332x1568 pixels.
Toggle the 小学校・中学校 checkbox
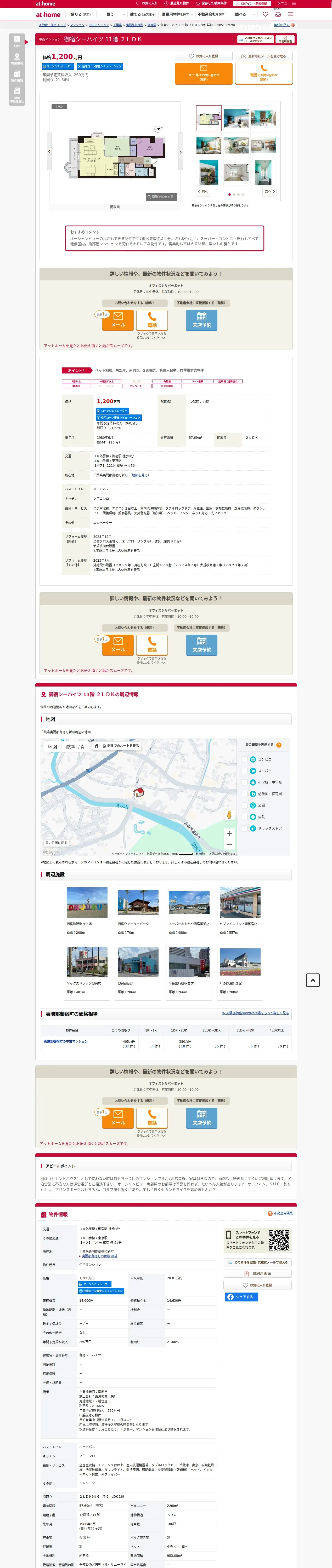click(245, 782)
